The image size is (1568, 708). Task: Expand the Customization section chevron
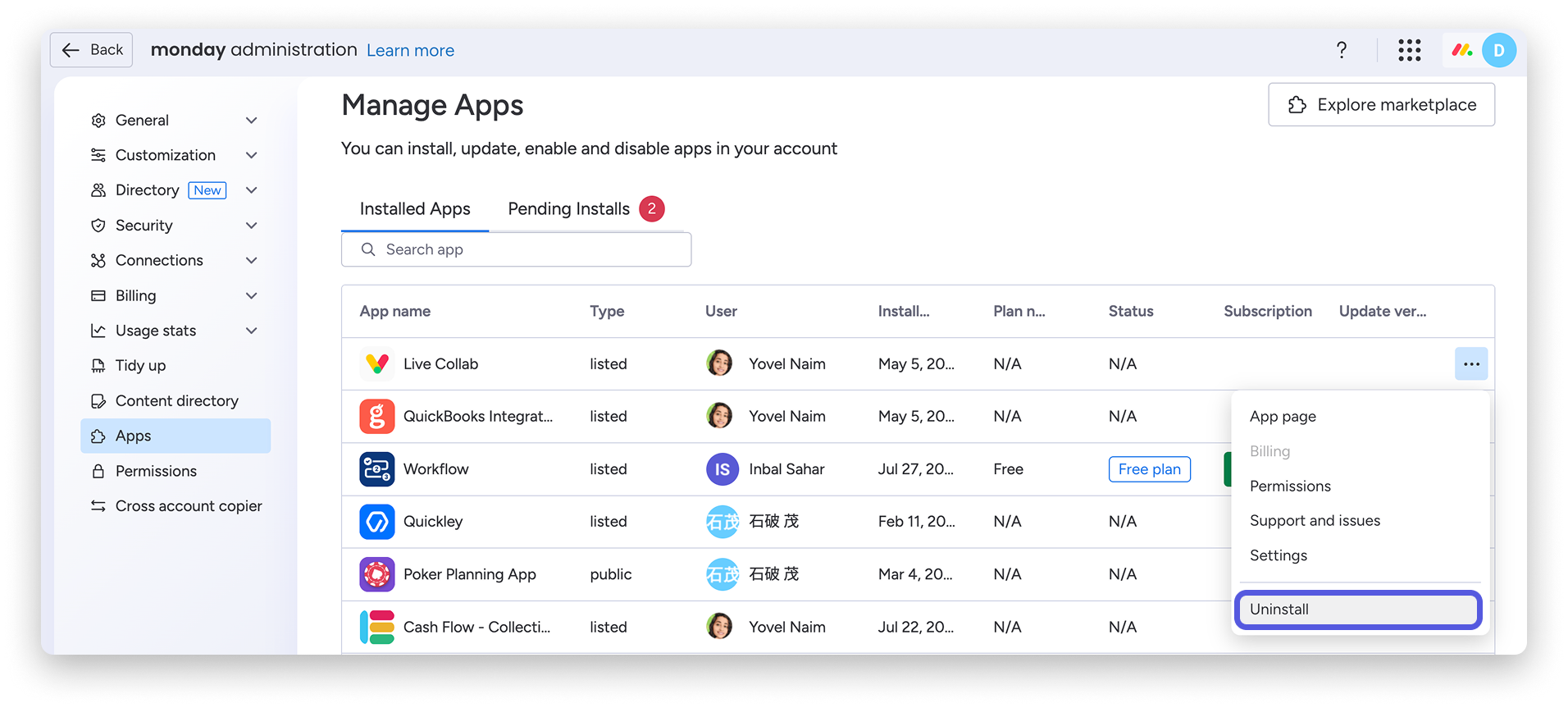coord(252,155)
